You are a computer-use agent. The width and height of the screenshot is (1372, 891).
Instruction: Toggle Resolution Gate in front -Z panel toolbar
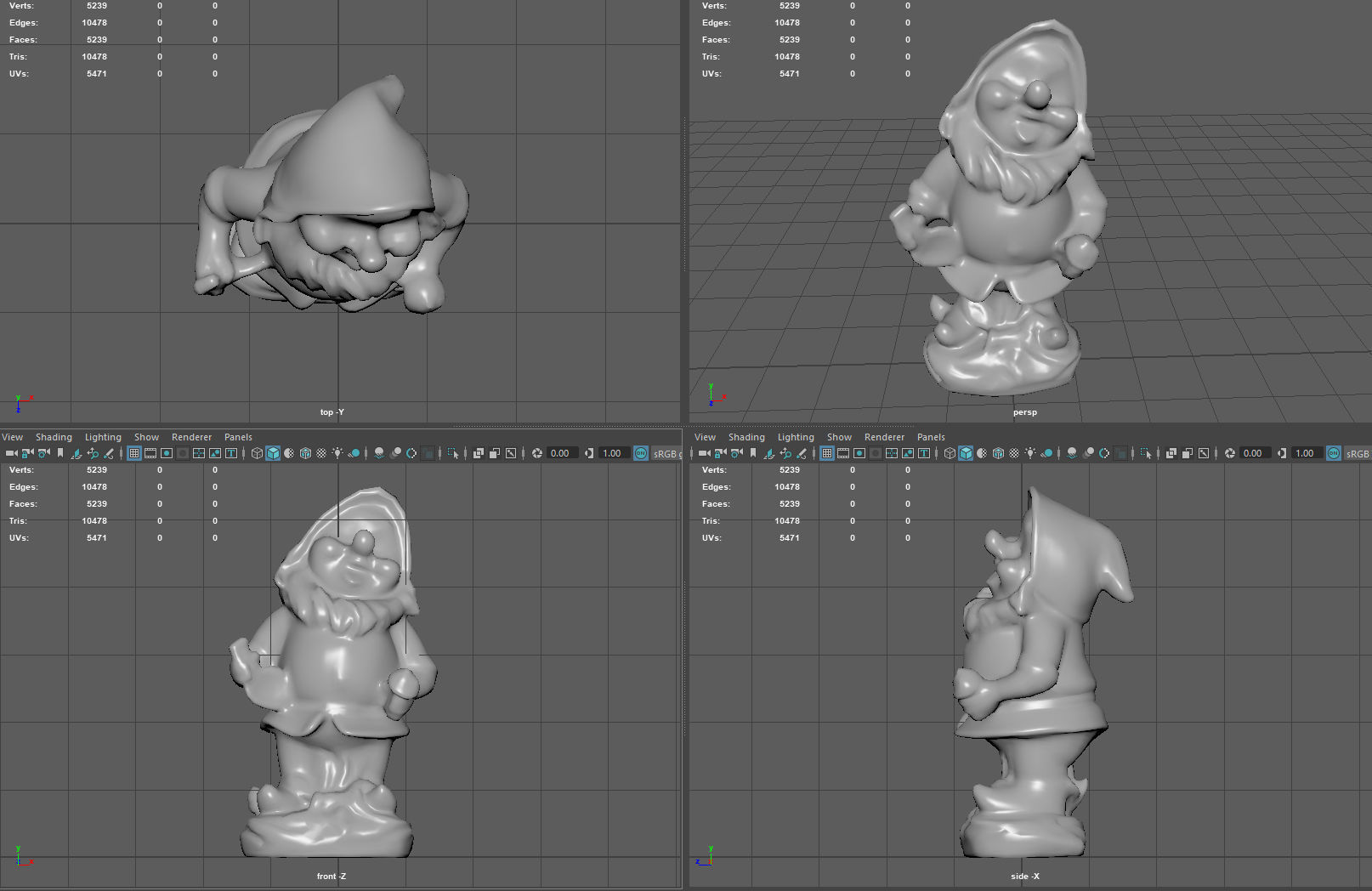[x=167, y=453]
